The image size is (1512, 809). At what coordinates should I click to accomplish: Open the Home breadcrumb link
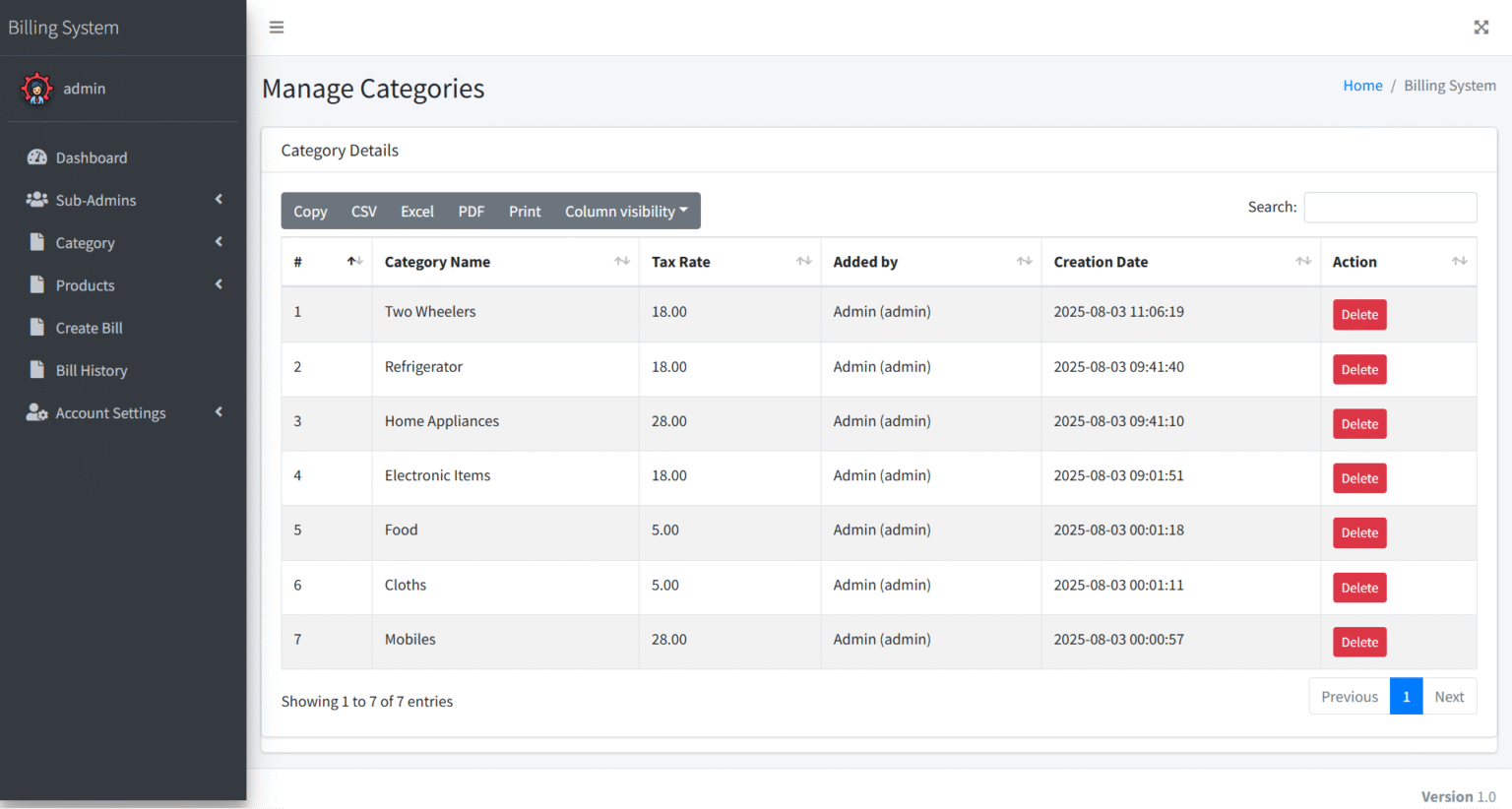(x=1362, y=85)
